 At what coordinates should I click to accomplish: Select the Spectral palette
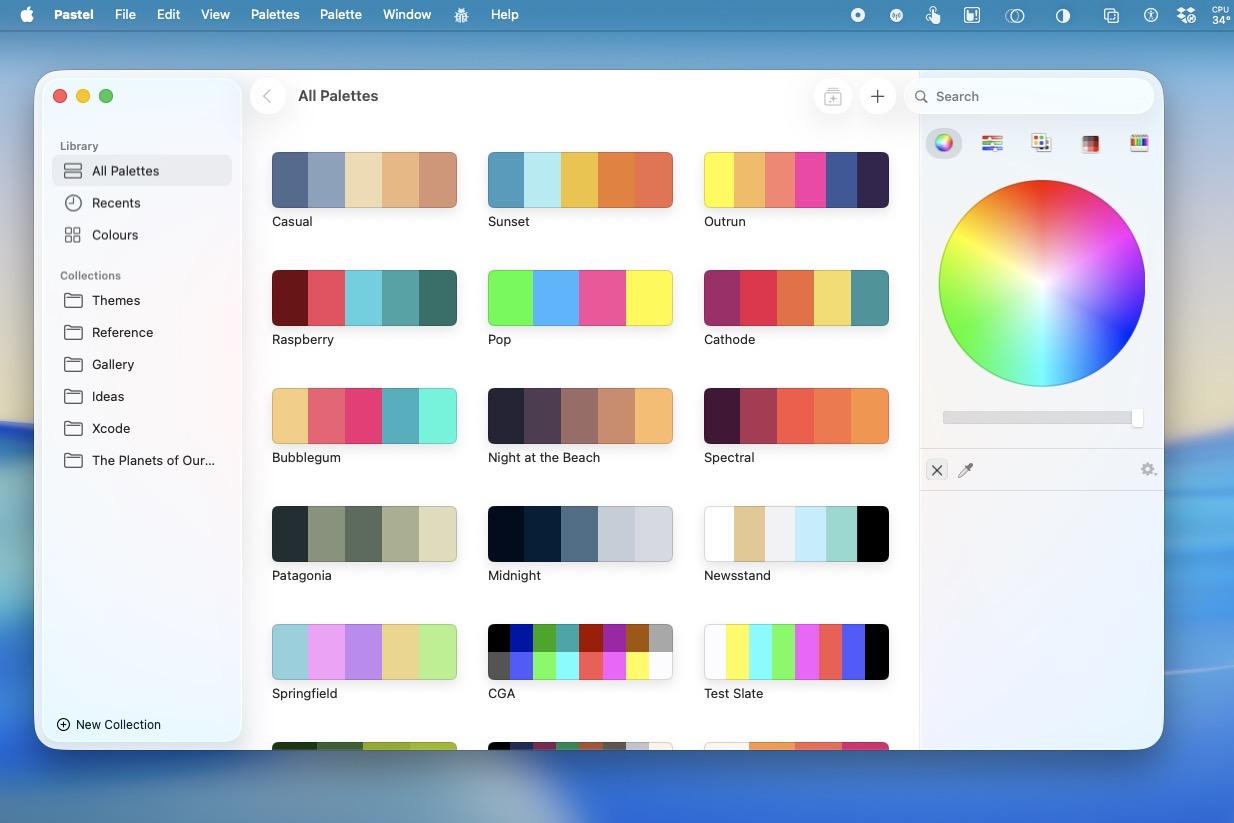(796, 416)
